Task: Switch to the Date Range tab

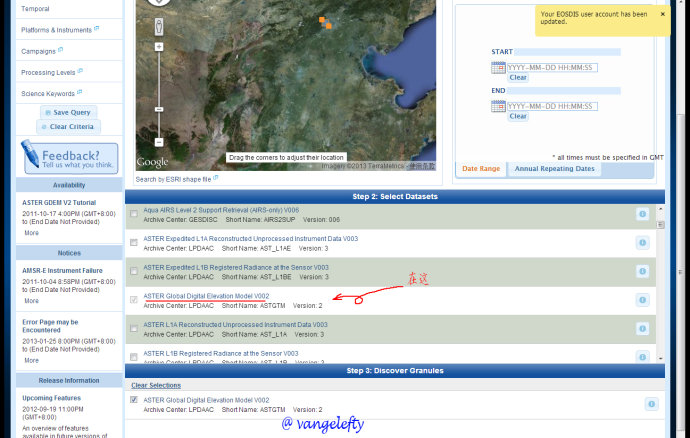Action: [481, 169]
